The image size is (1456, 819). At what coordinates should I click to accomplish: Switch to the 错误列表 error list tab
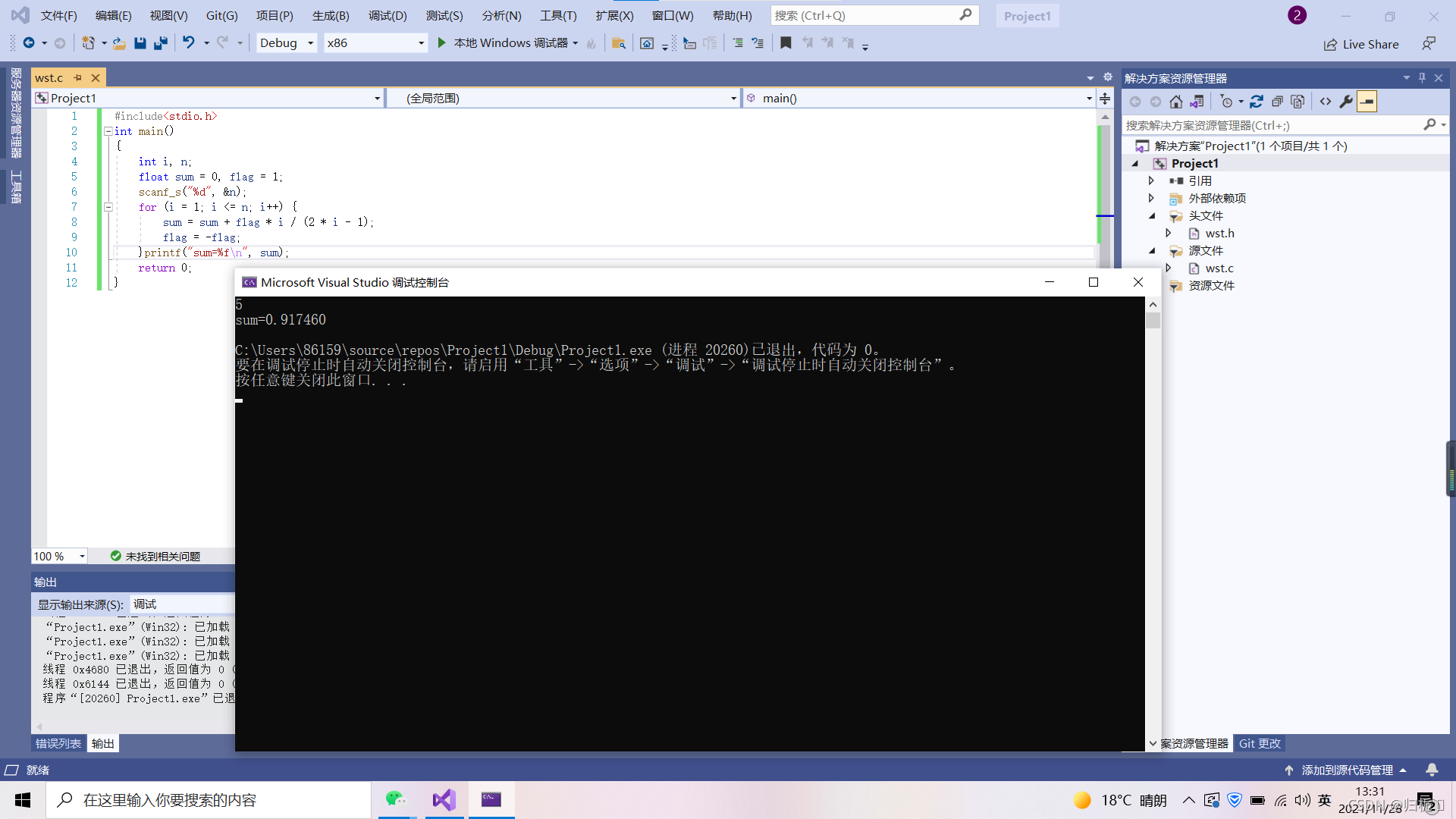58,743
